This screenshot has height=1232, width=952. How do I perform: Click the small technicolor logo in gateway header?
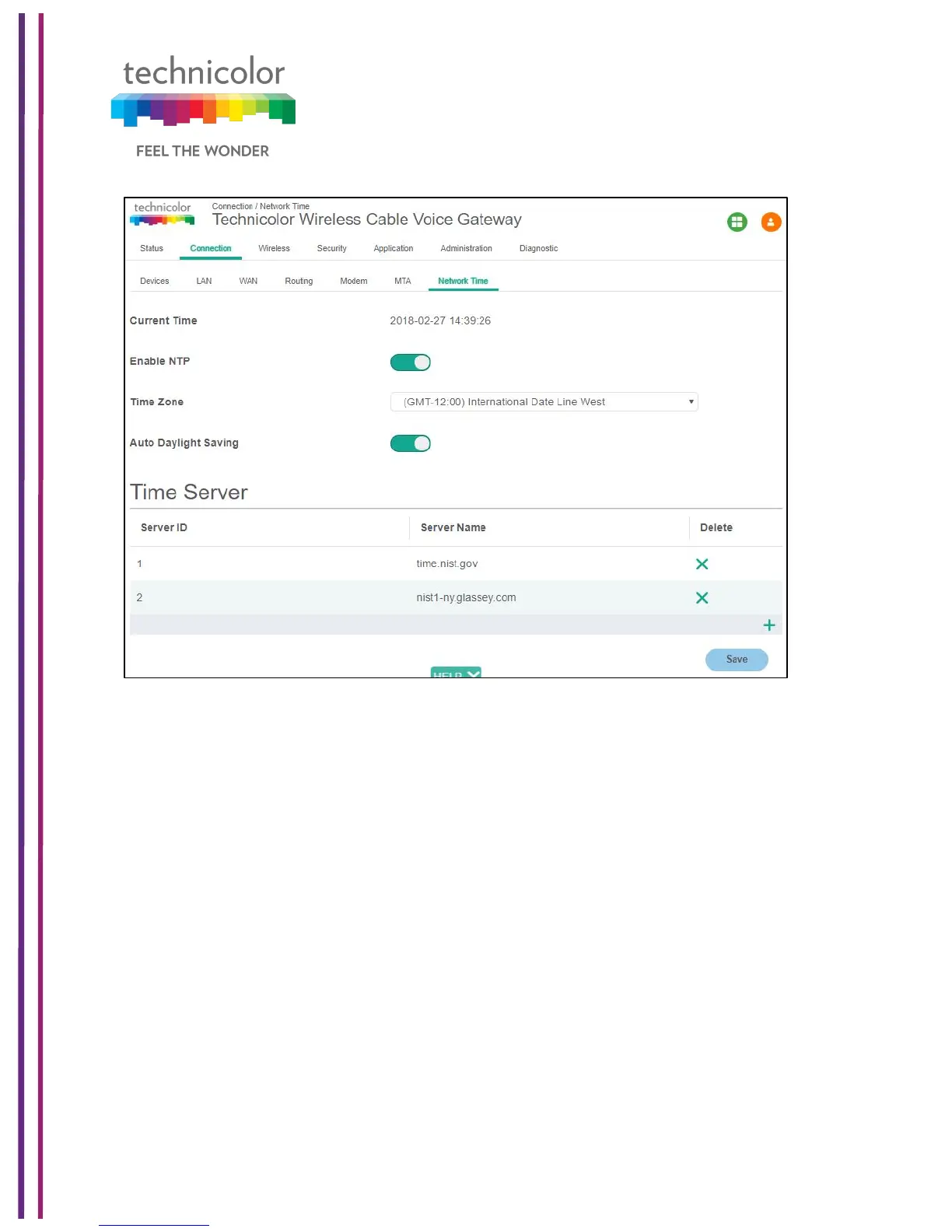163,213
